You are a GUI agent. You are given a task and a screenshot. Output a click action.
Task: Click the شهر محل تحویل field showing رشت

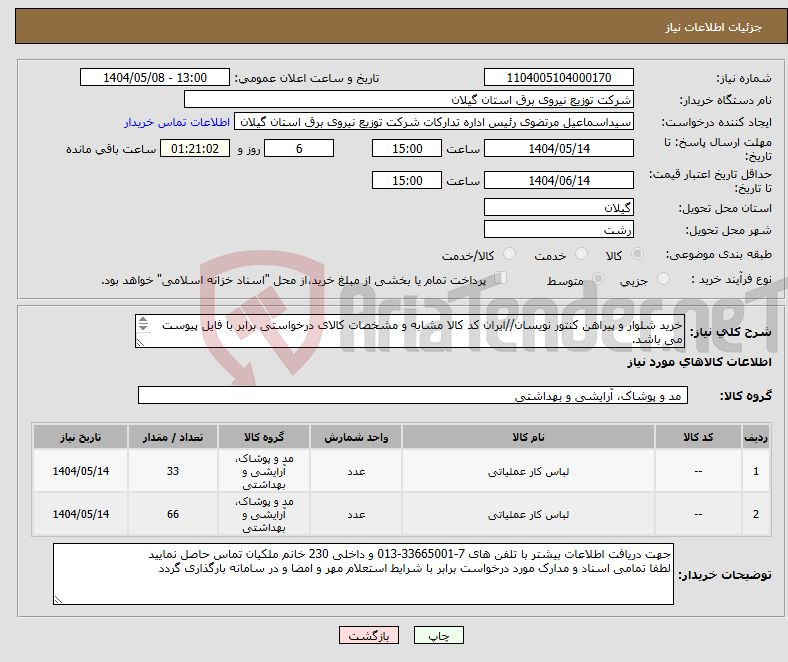(x=558, y=229)
